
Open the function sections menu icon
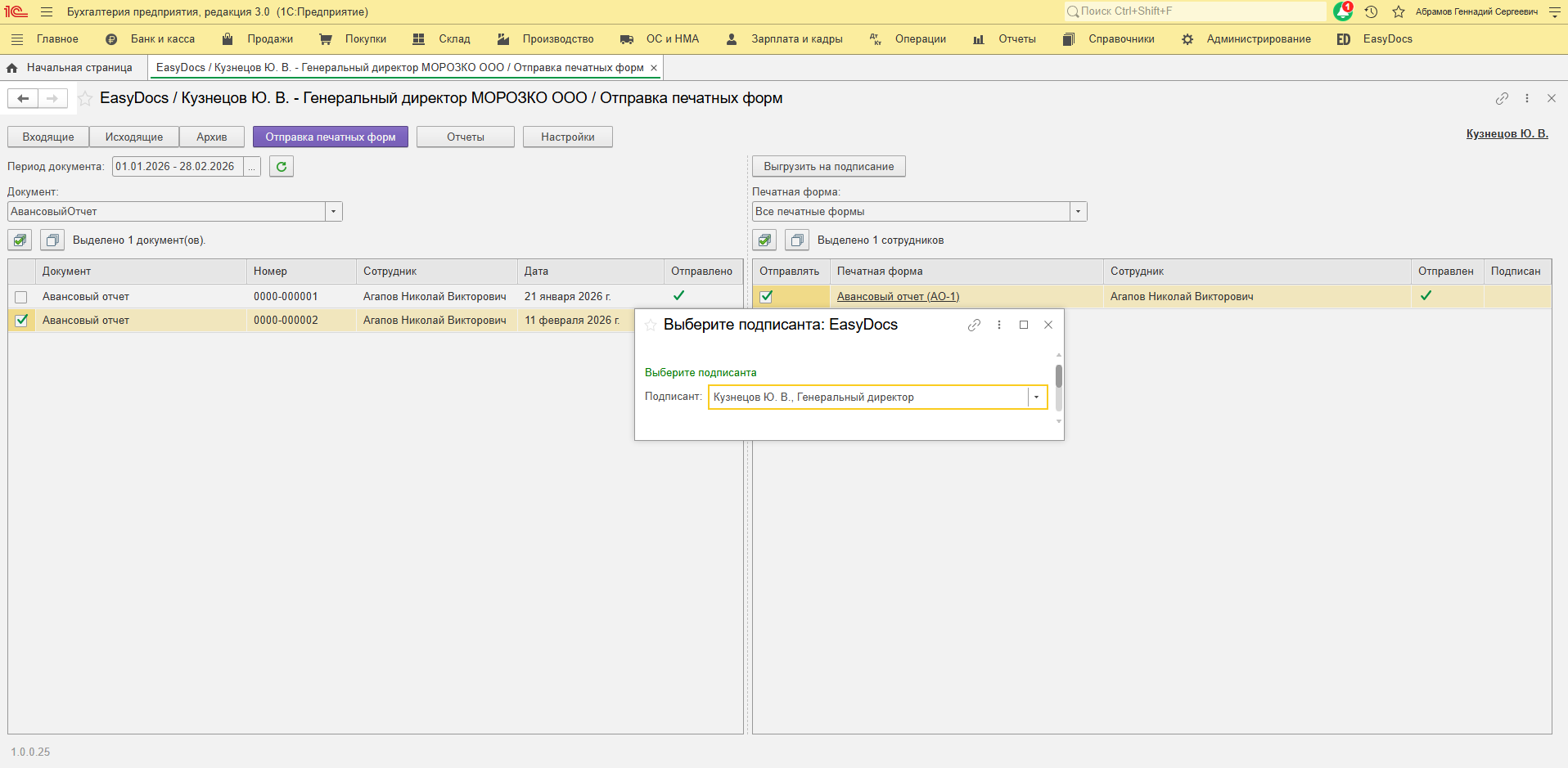click(17, 39)
